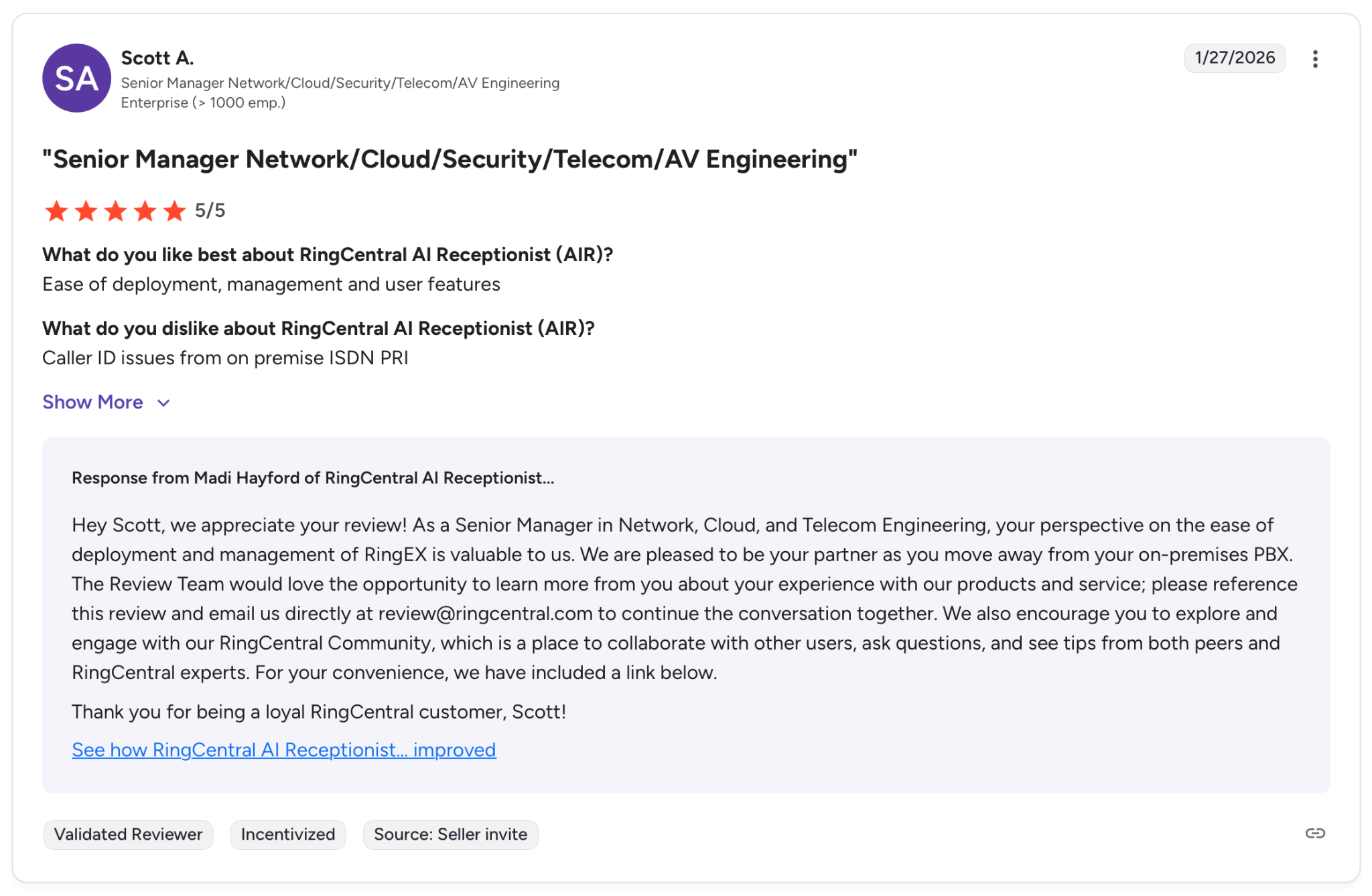
Task: Open 'See how RingCentral AI Receptionist... improved' link
Action: pyautogui.click(x=283, y=750)
